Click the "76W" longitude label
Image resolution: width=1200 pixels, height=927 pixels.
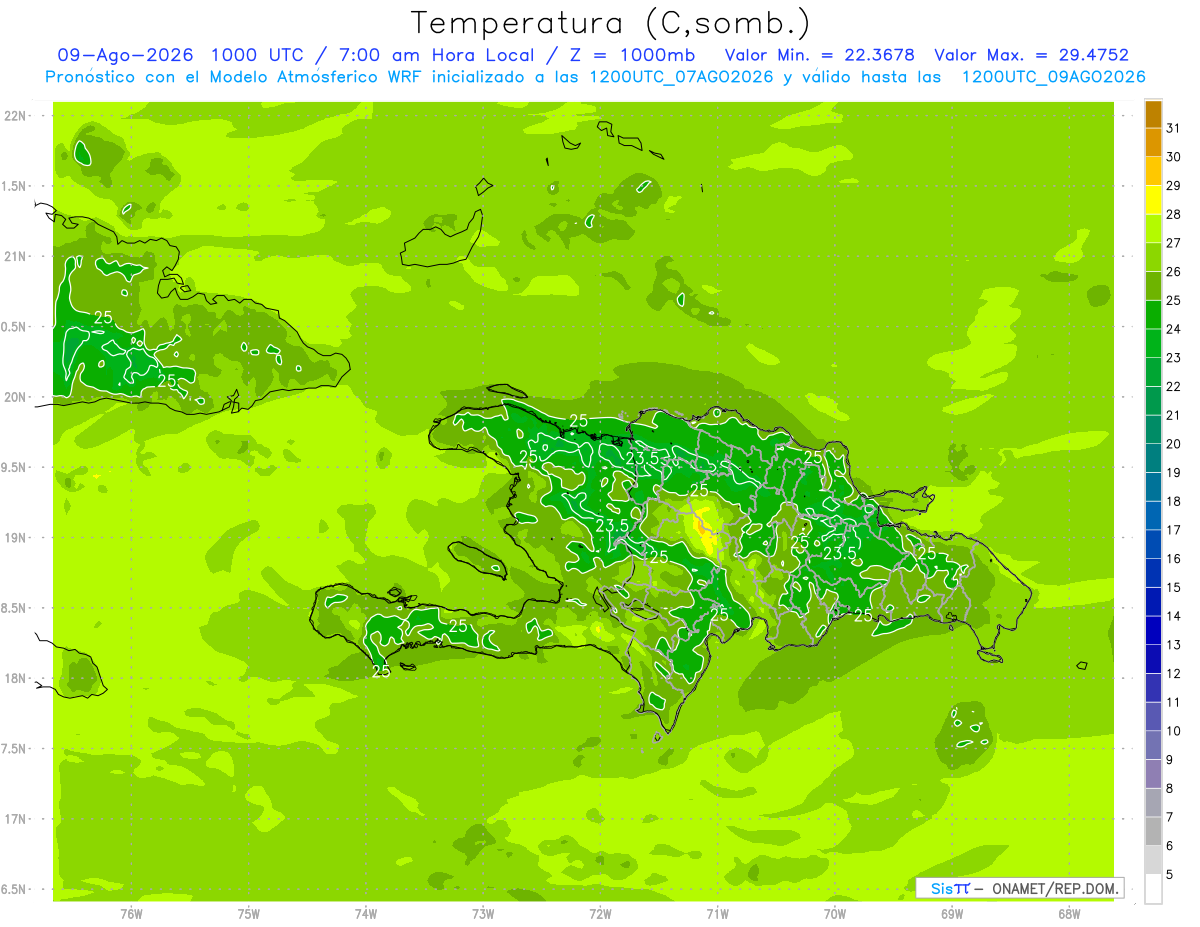[131, 914]
